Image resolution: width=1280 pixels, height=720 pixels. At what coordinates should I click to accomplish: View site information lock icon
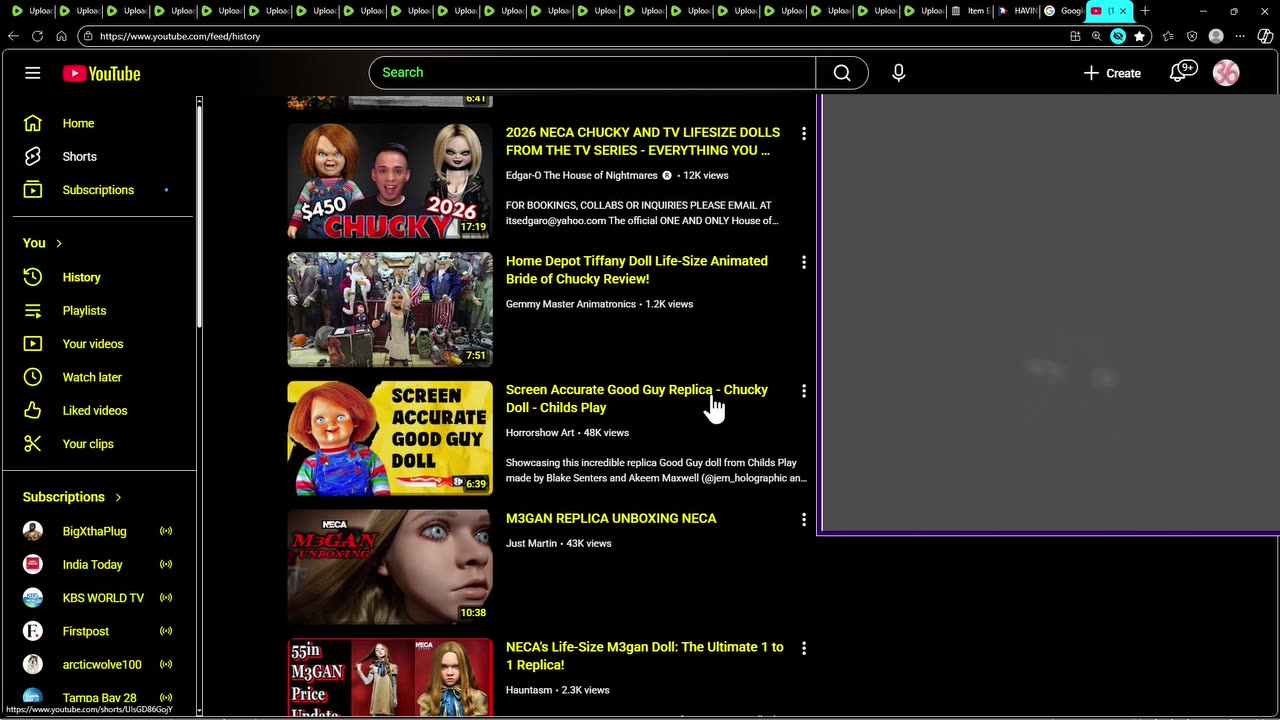tap(88, 36)
